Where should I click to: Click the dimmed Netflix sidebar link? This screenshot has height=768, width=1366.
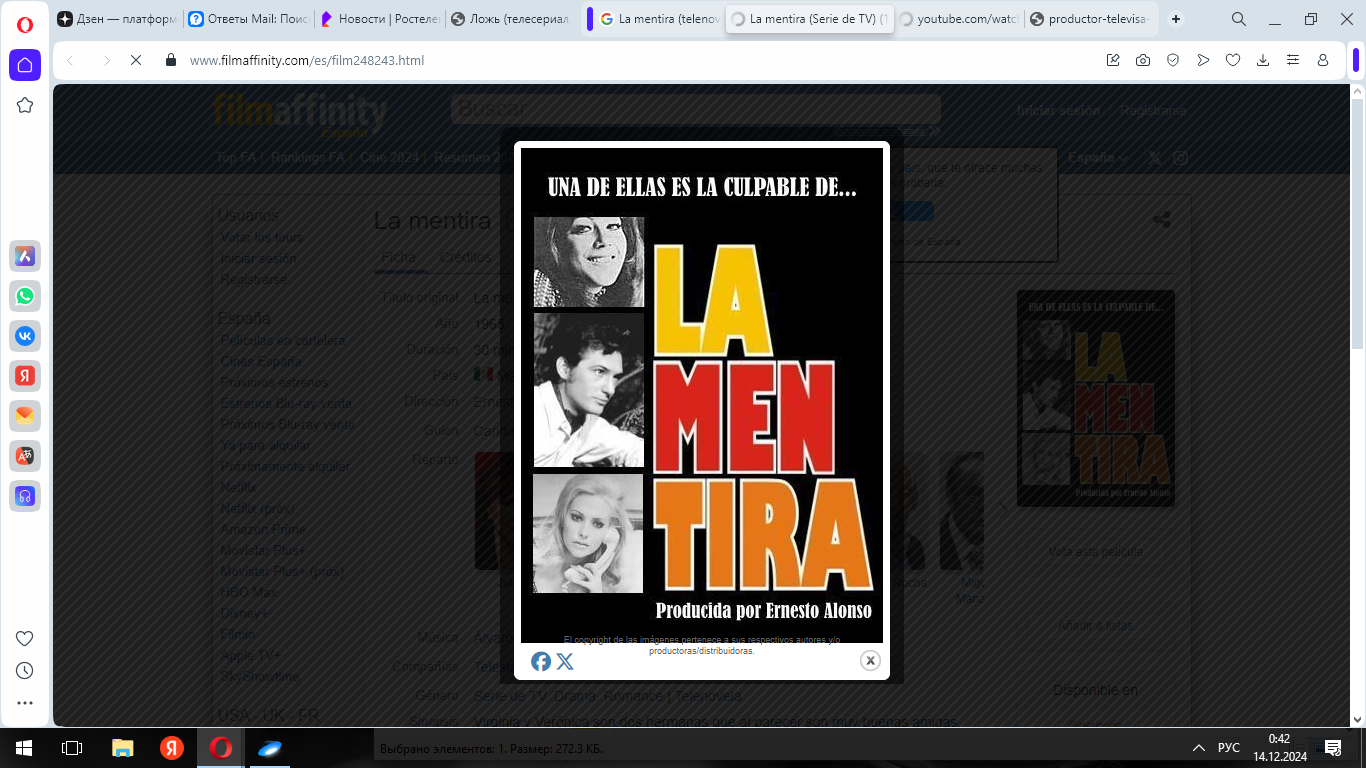point(238,487)
